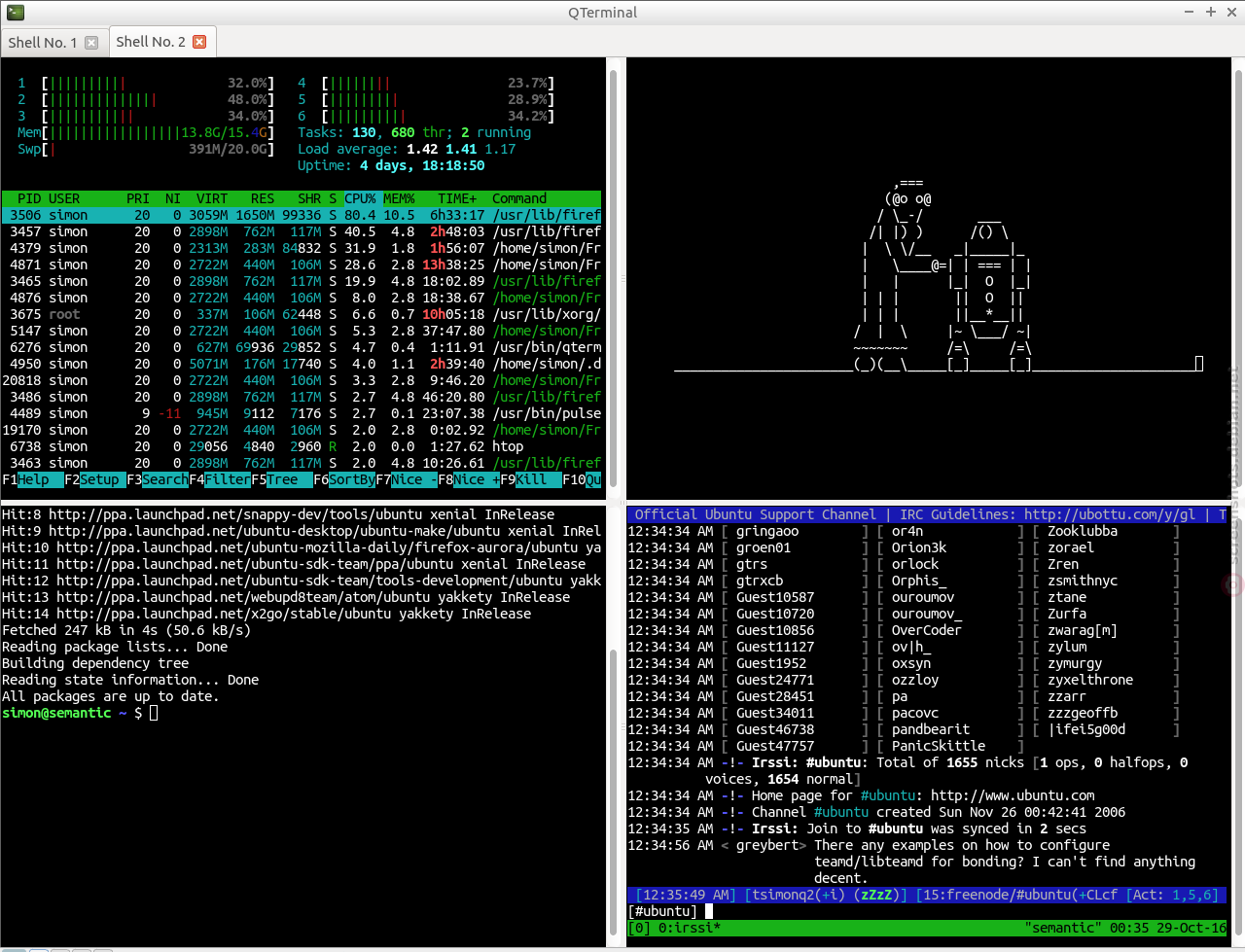The image size is (1245, 952).
Task: Click the nick Zooklubba in the nick list
Action: [1083, 531]
